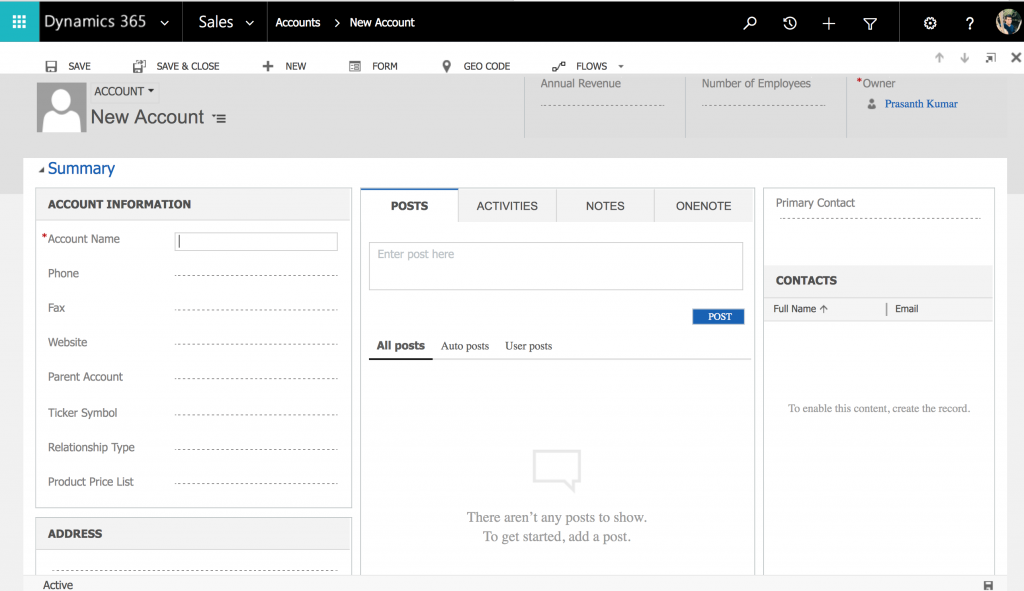
Task: Open the app launcher waffle icon
Action: click(x=19, y=21)
